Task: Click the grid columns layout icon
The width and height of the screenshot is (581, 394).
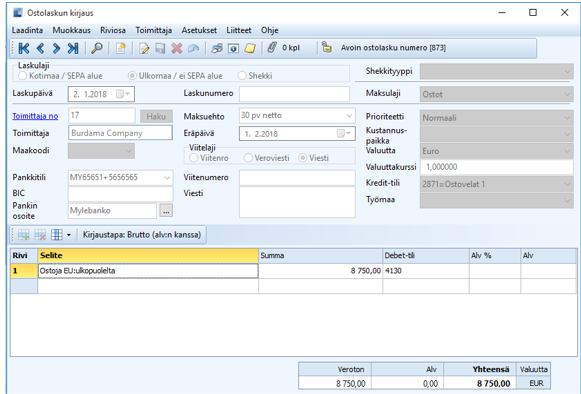Action: (57, 235)
